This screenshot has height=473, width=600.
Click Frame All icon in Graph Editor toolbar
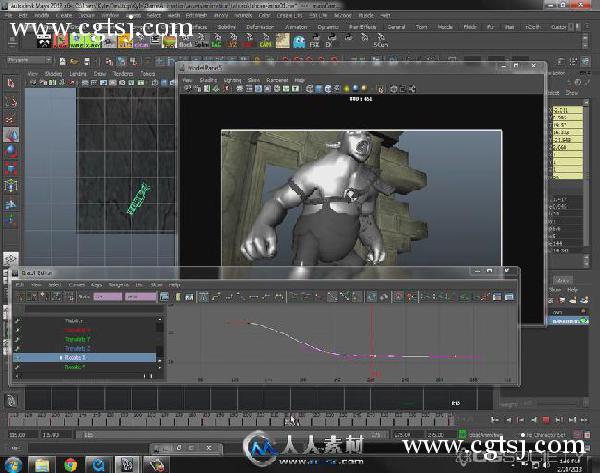click(x=164, y=297)
